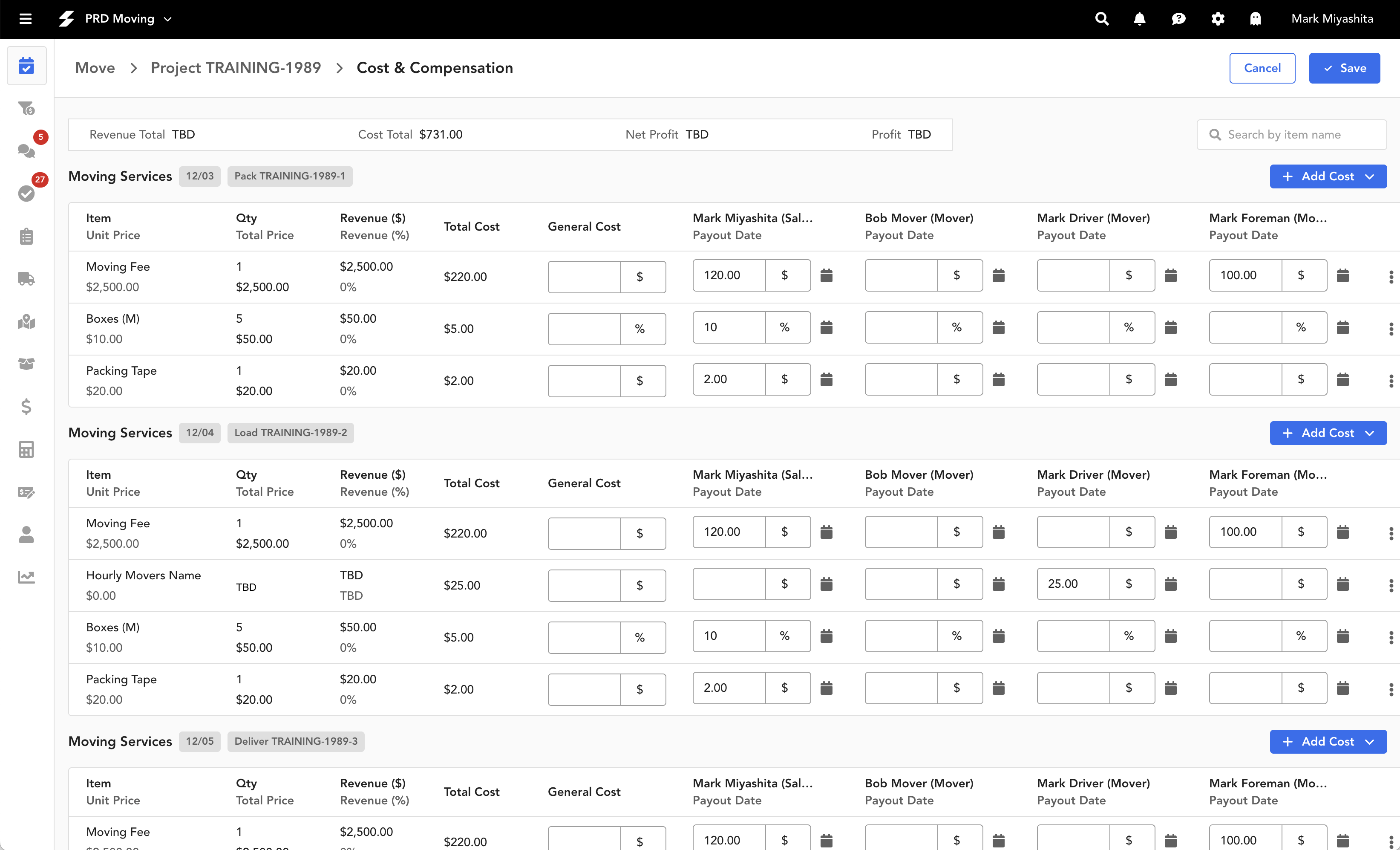Click the truck icon in the sidebar
The width and height of the screenshot is (1400, 850).
pos(26,279)
